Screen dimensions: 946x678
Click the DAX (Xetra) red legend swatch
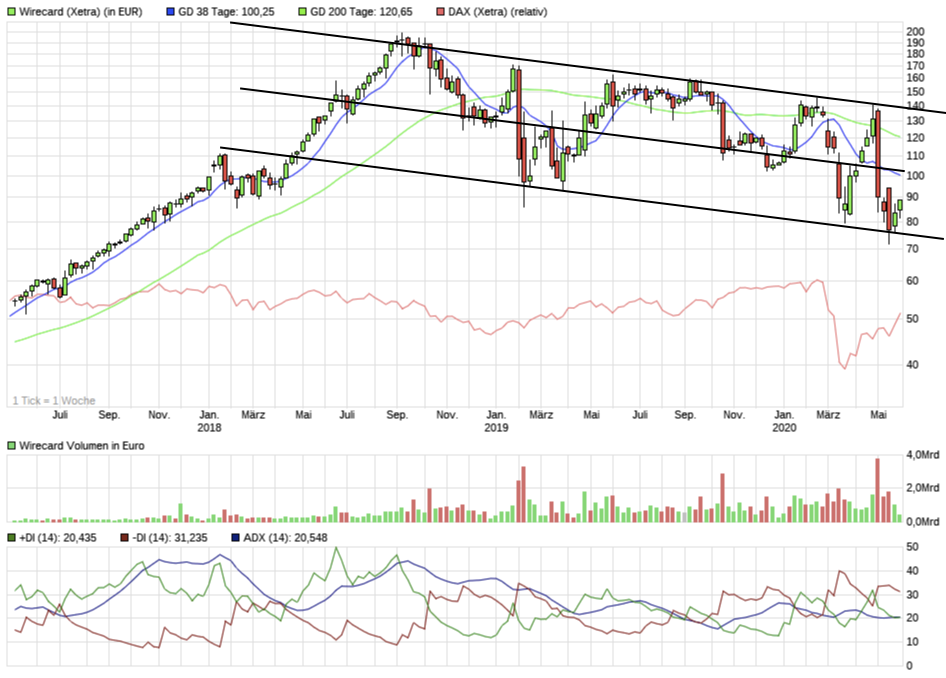440,11
